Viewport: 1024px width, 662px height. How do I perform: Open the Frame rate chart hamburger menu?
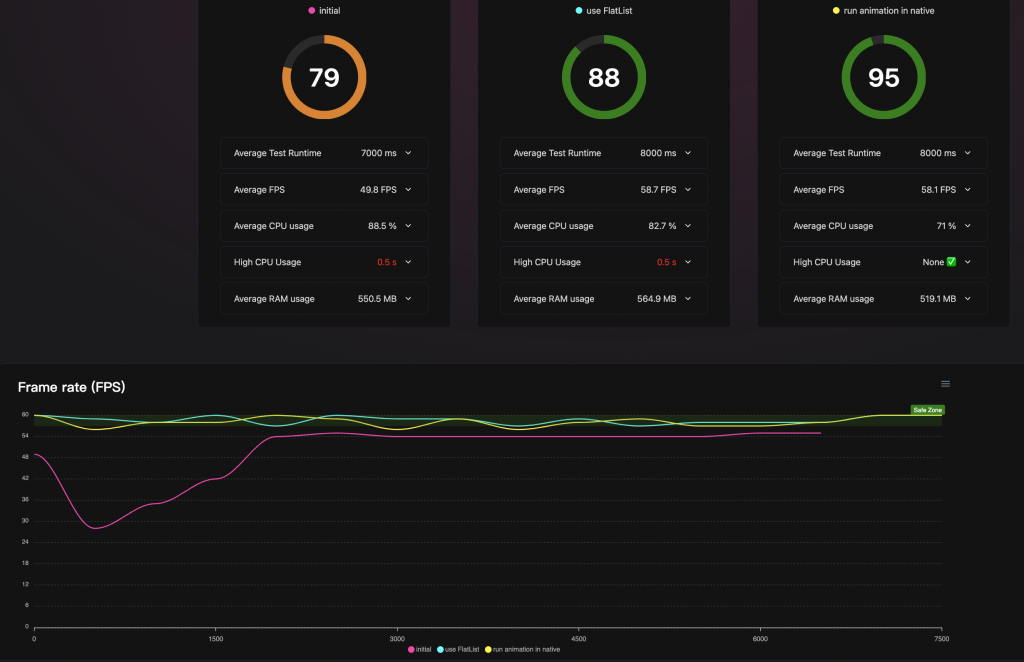945,384
